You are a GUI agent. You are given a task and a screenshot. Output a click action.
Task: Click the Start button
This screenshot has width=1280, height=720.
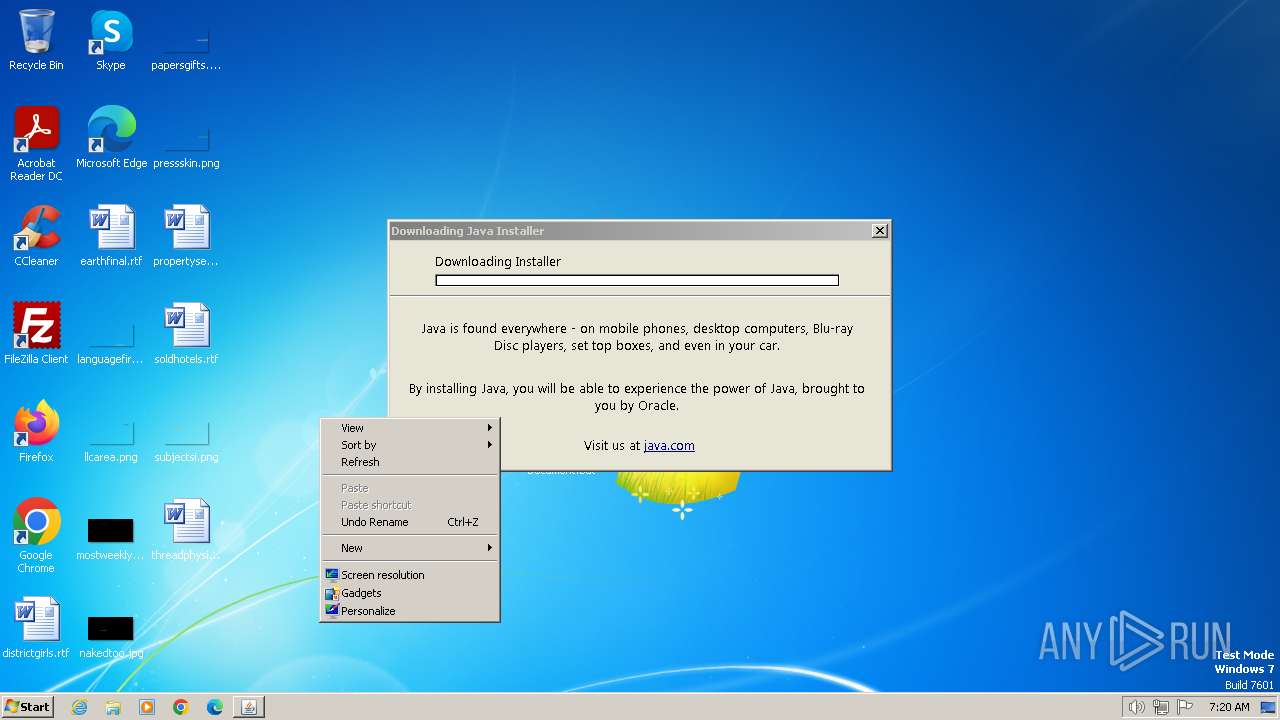point(27,707)
